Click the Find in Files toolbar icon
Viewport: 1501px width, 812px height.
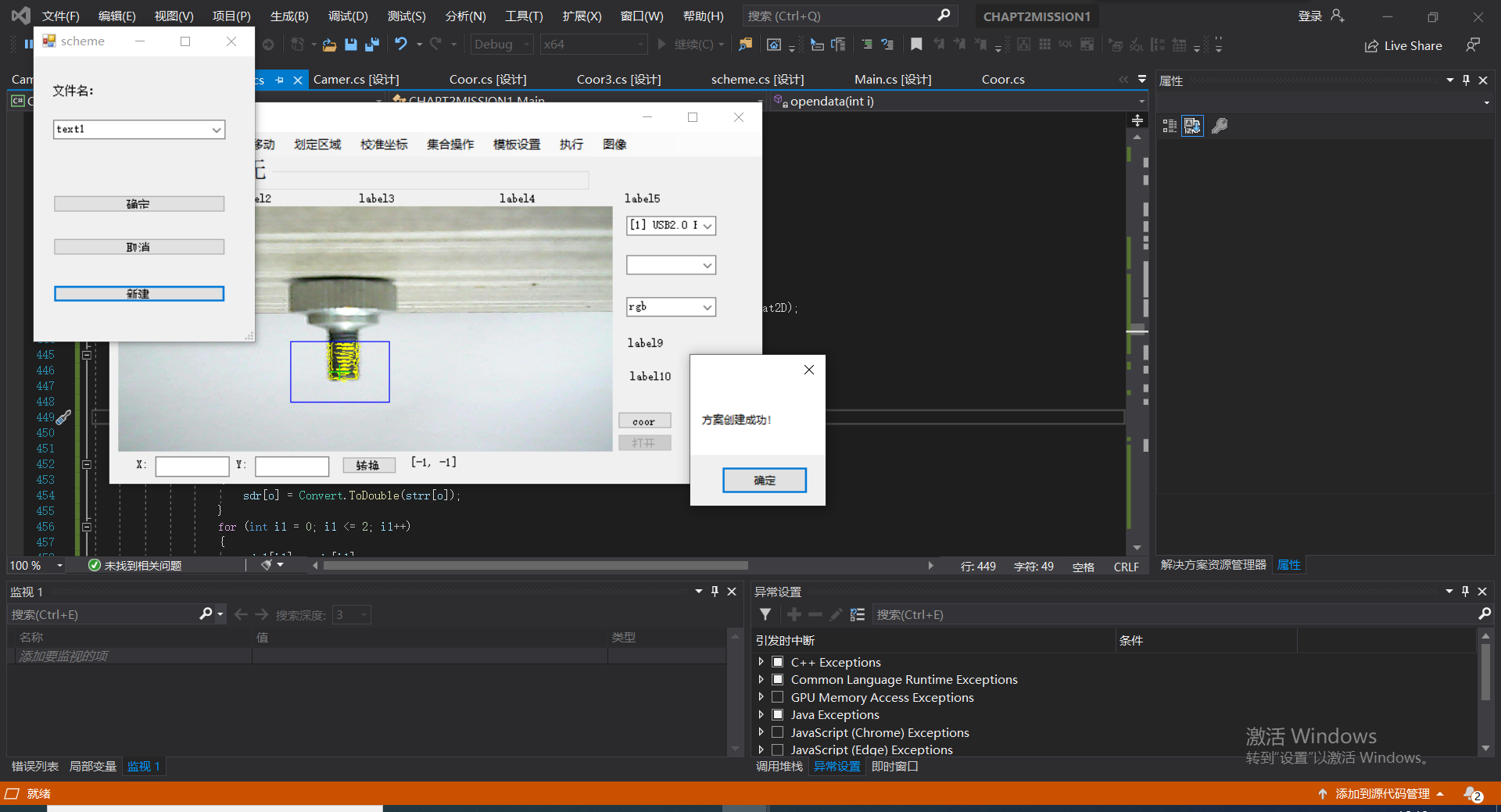pos(745,45)
